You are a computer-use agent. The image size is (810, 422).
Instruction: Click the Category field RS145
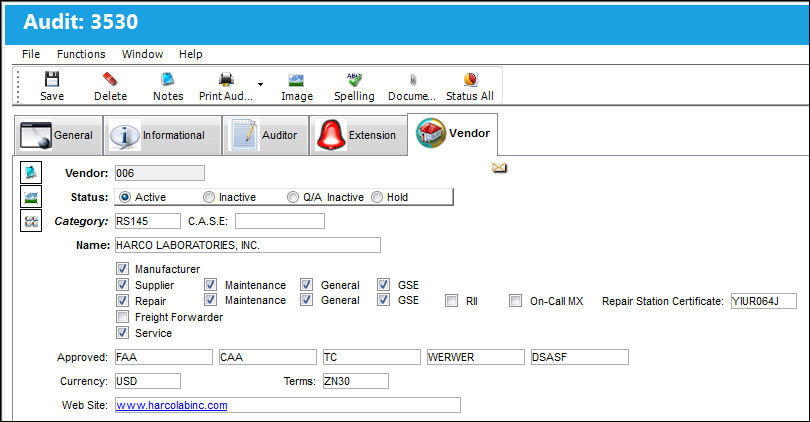pyautogui.click(x=148, y=221)
